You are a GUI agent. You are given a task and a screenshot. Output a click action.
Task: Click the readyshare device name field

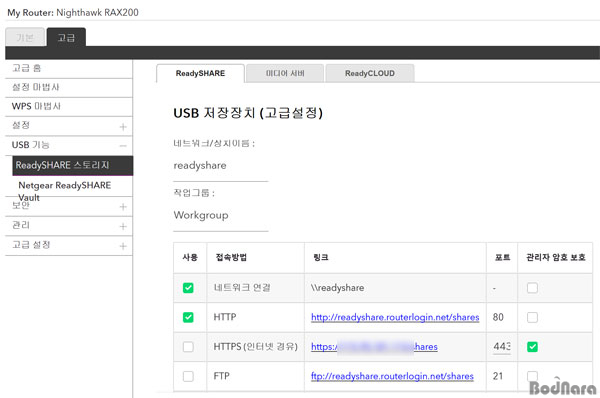click(x=220, y=166)
